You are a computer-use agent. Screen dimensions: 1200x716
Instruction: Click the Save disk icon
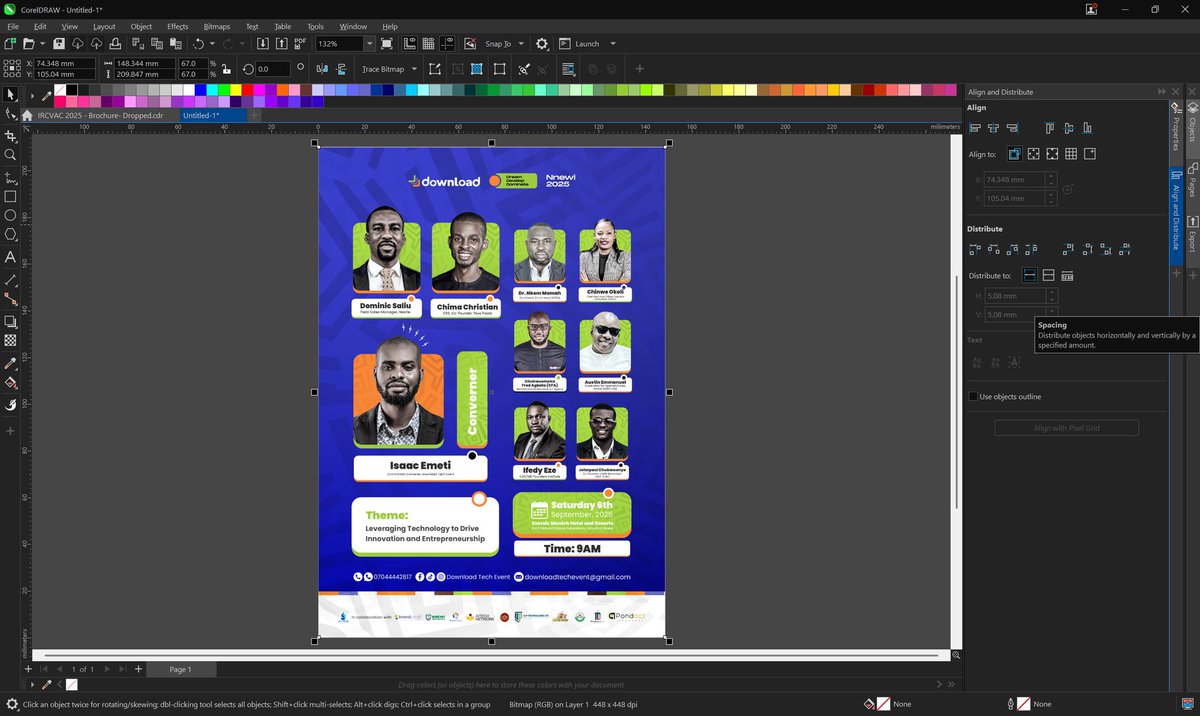click(x=59, y=44)
